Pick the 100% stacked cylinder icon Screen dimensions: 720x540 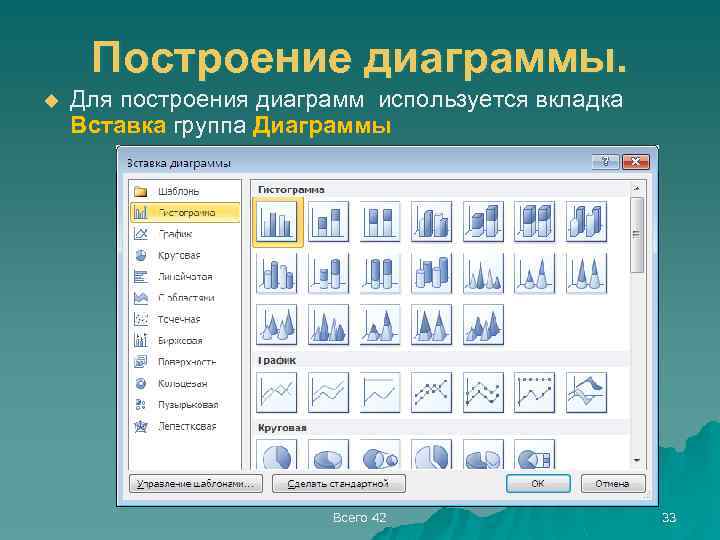point(380,273)
